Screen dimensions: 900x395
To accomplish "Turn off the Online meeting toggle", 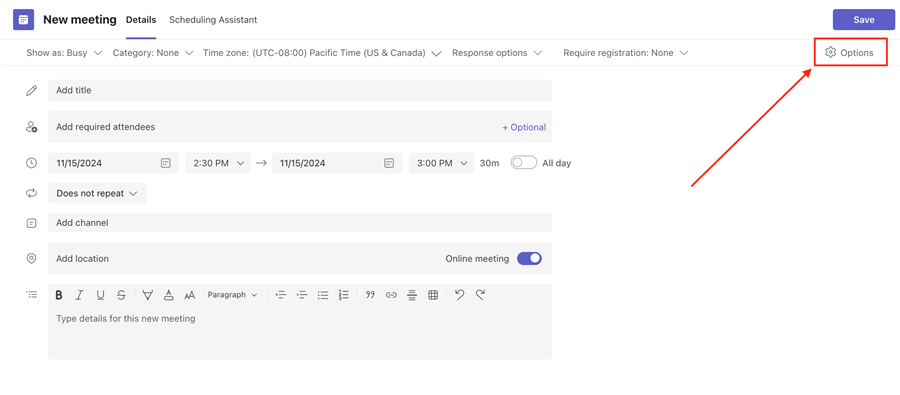I will click(529, 259).
